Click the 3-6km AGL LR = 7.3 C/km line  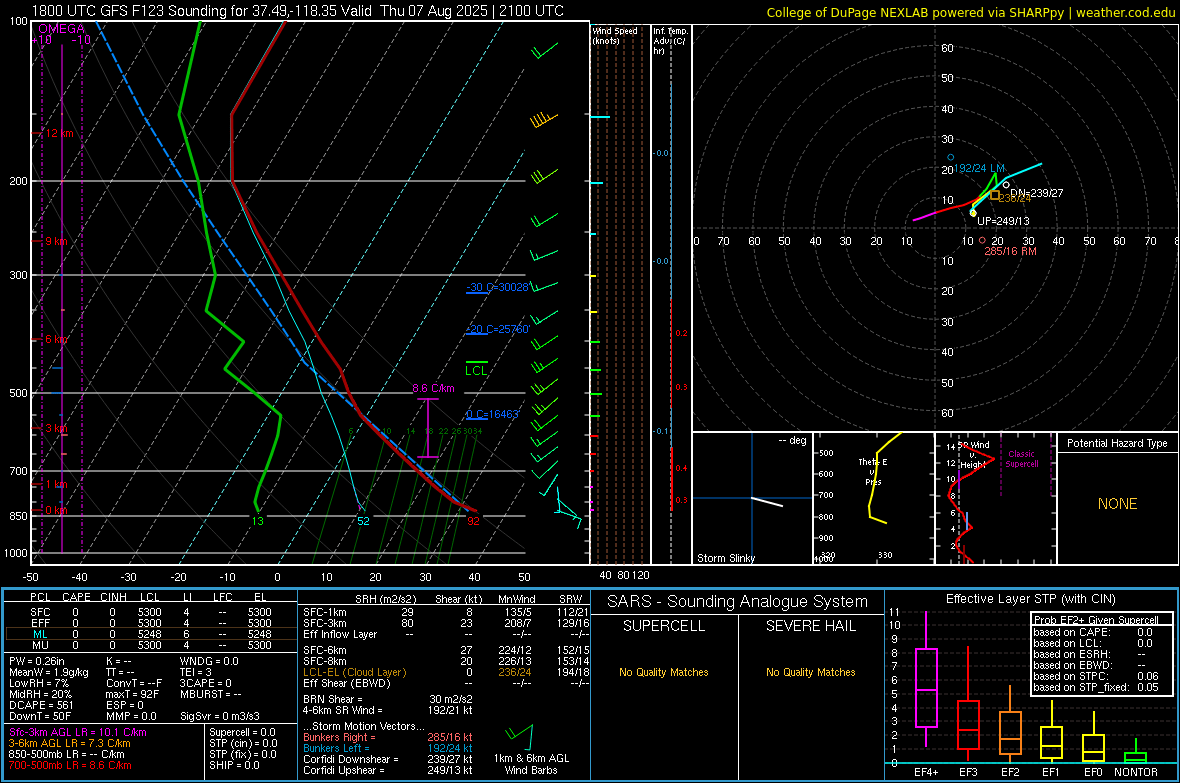coord(69,743)
